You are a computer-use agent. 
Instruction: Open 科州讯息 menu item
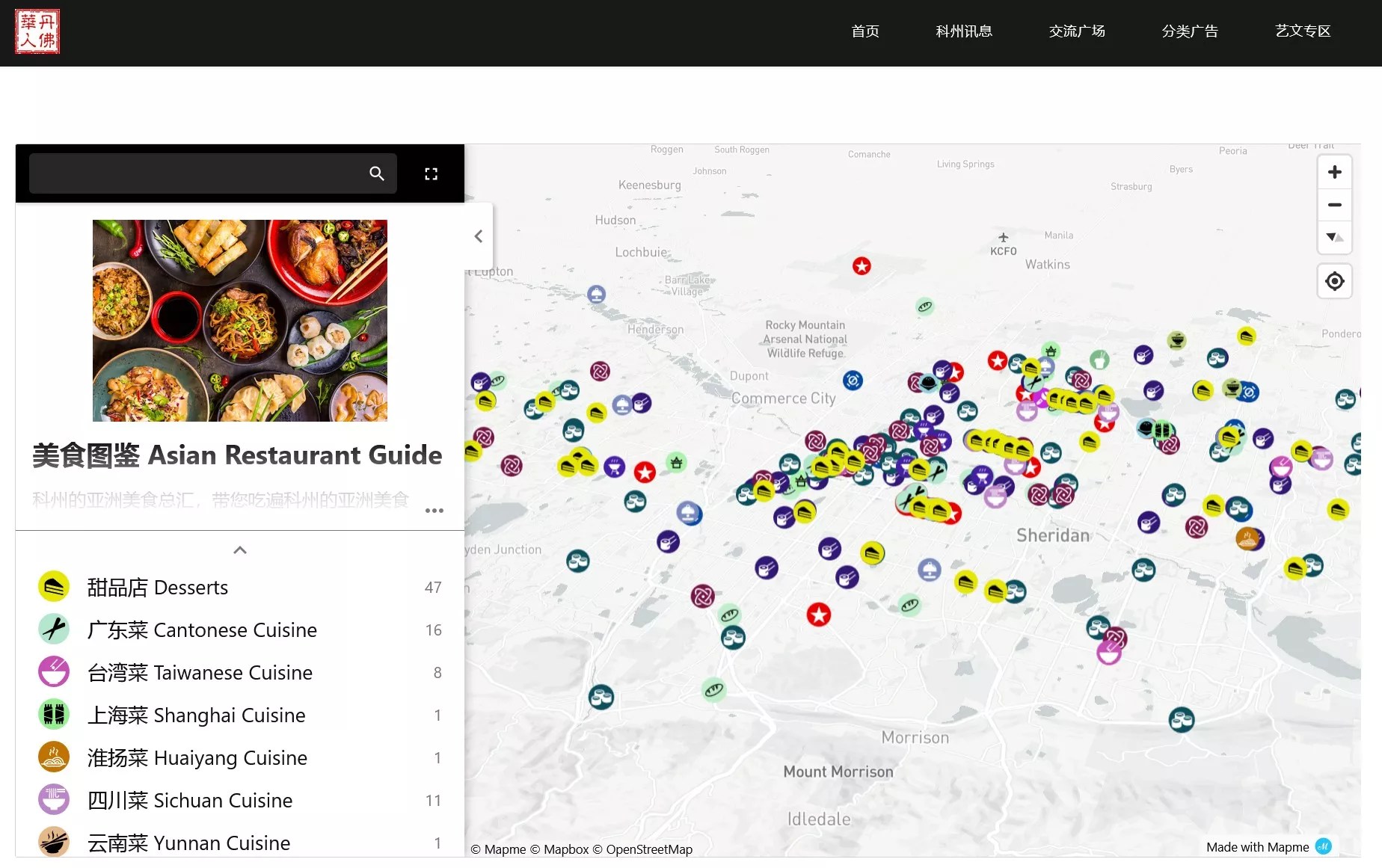tap(963, 31)
